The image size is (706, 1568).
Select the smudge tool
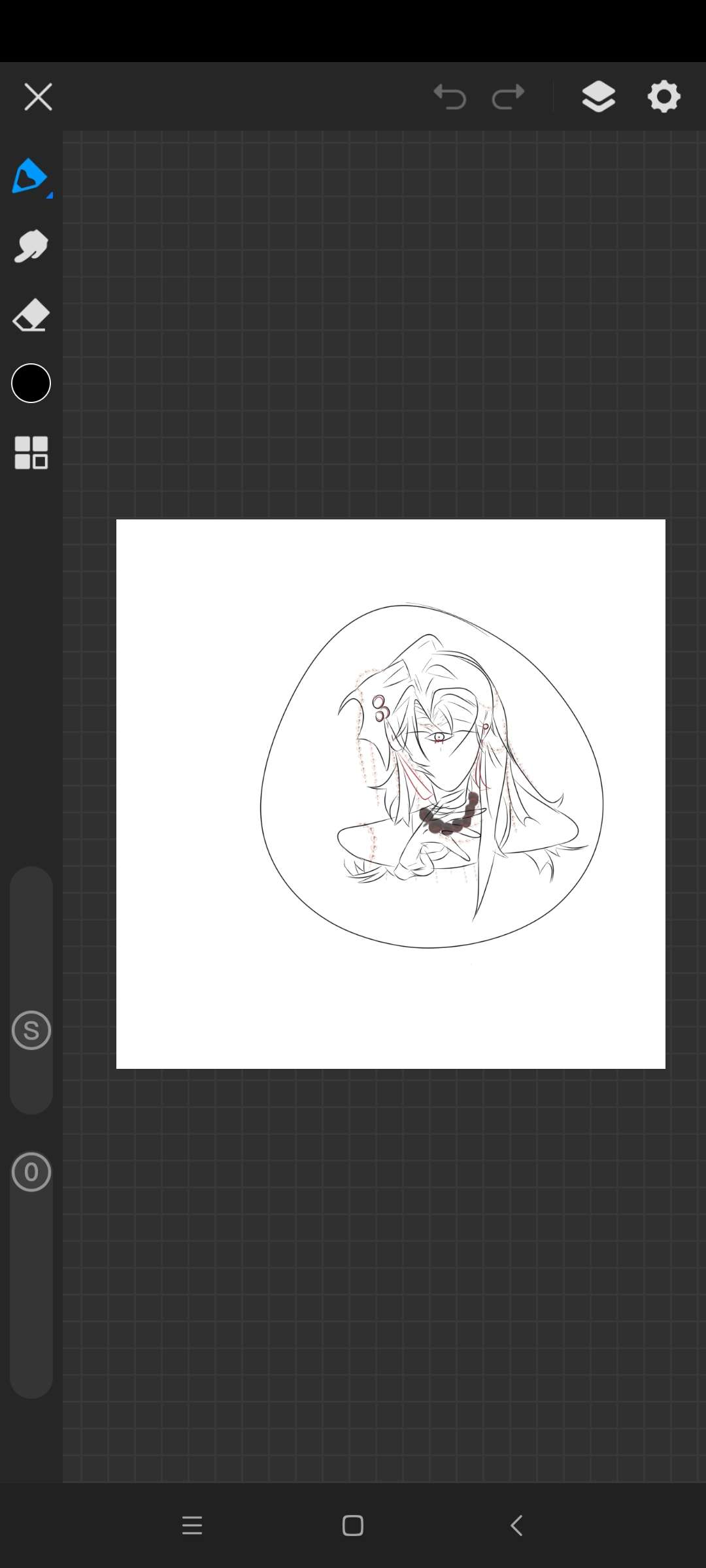click(x=31, y=246)
